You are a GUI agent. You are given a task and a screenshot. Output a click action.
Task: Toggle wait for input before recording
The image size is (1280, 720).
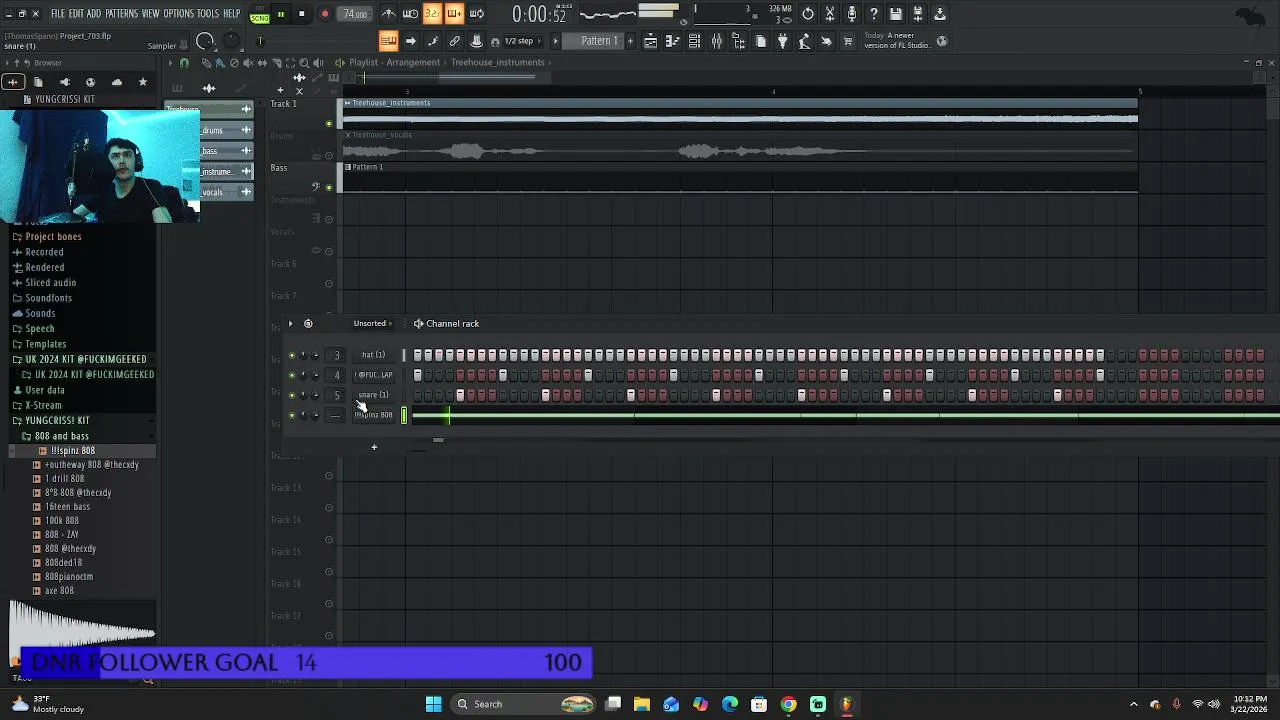[x=411, y=14]
